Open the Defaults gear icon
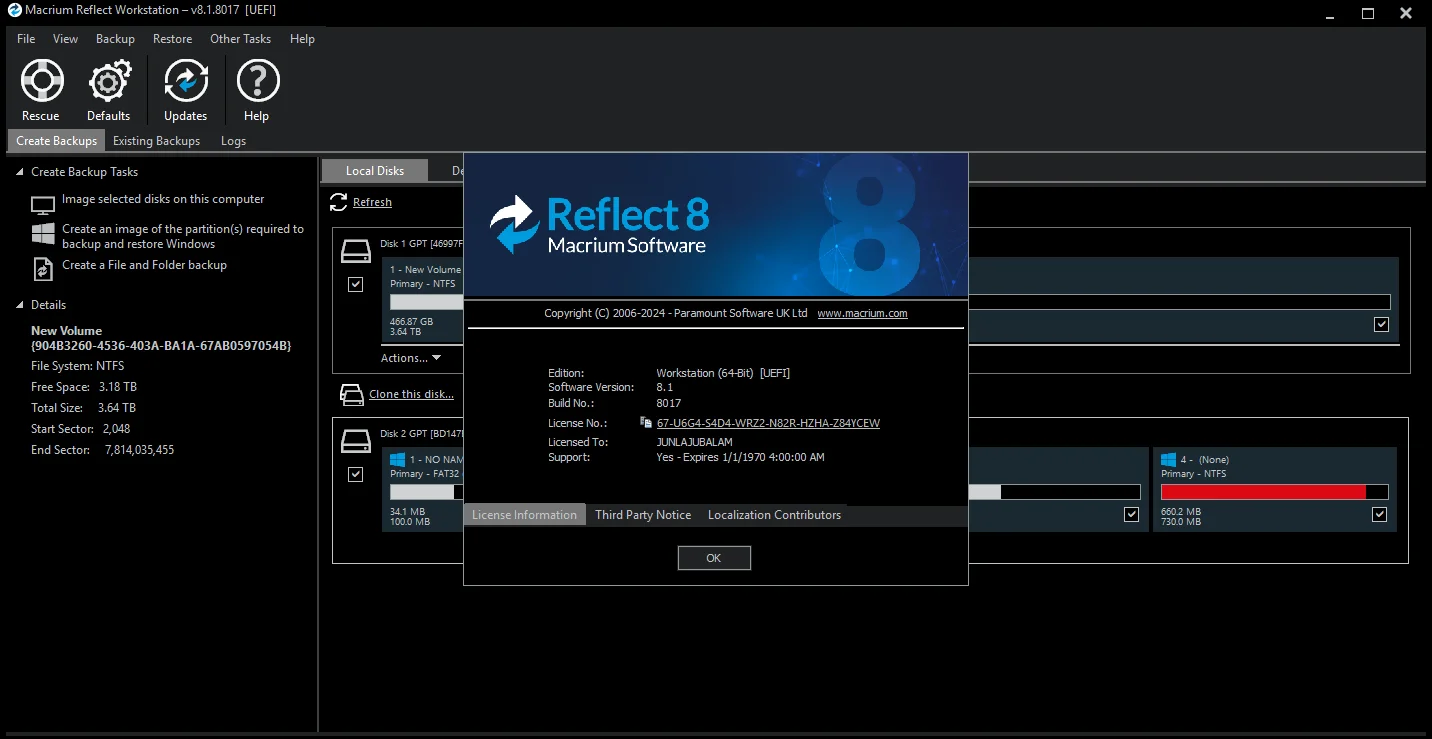This screenshot has height=739, width=1432. click(x=109, y=82)
